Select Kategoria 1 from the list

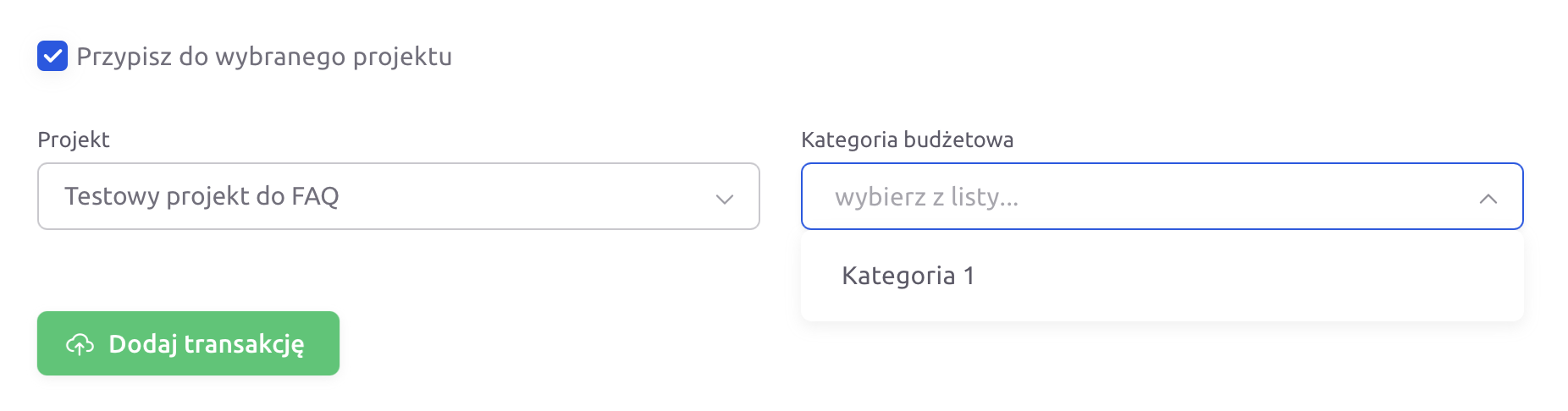coord(1162,276)
